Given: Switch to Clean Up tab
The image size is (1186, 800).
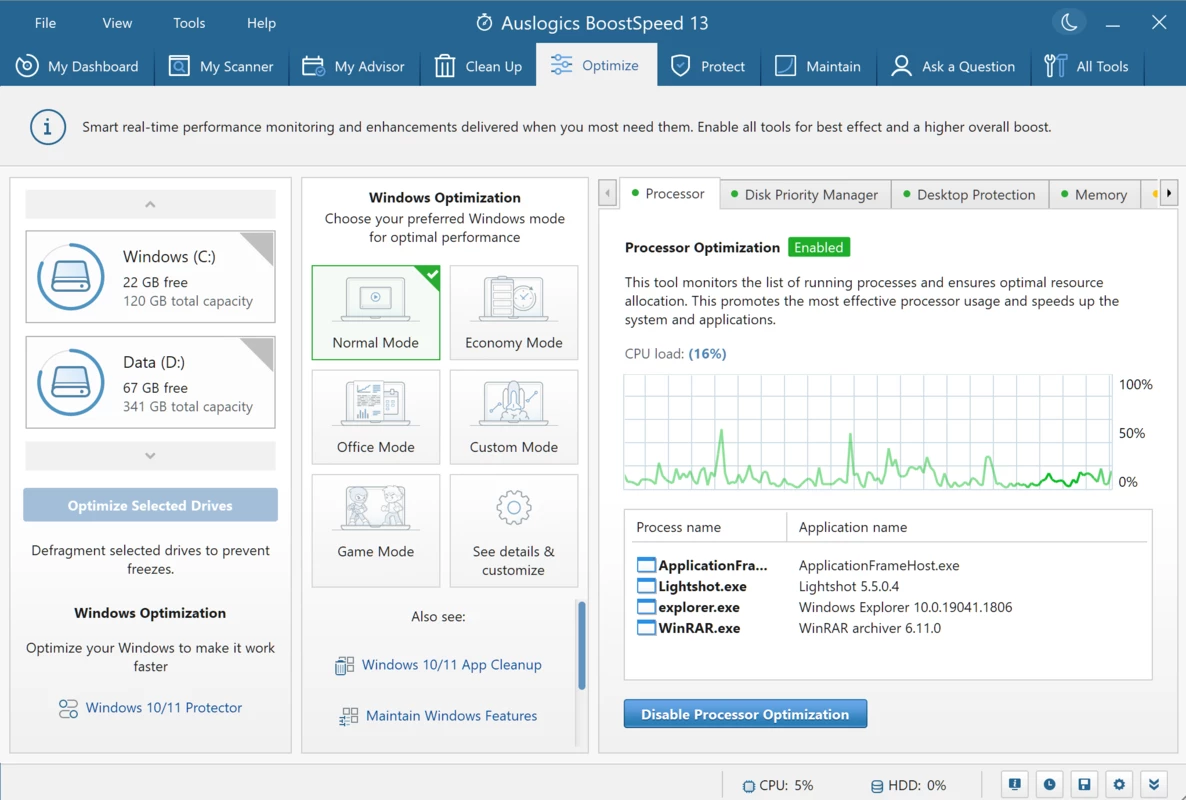Looking at the screenshot, I should [x=478, y=66].
